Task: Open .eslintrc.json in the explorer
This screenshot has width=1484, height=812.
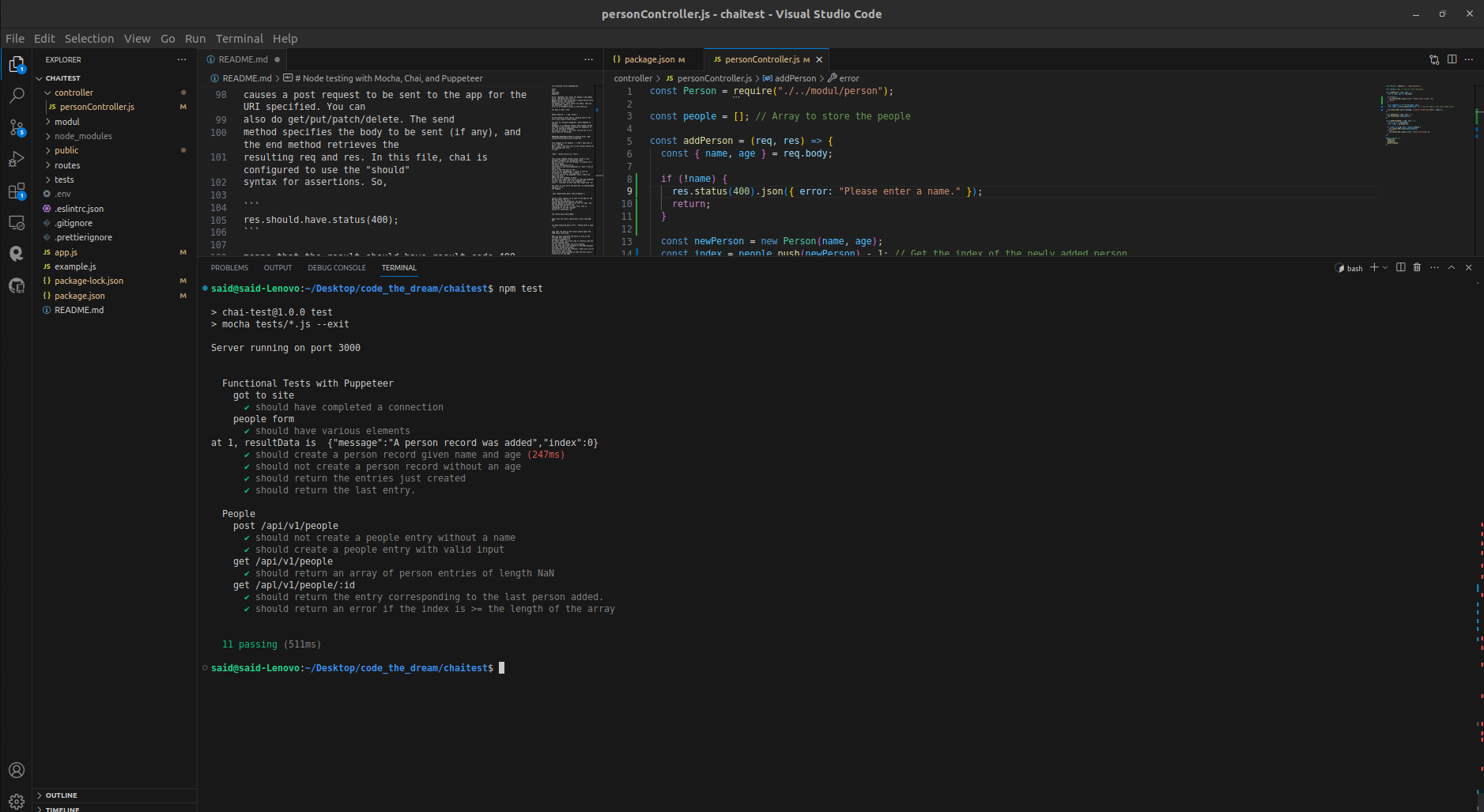Action: 114,209
